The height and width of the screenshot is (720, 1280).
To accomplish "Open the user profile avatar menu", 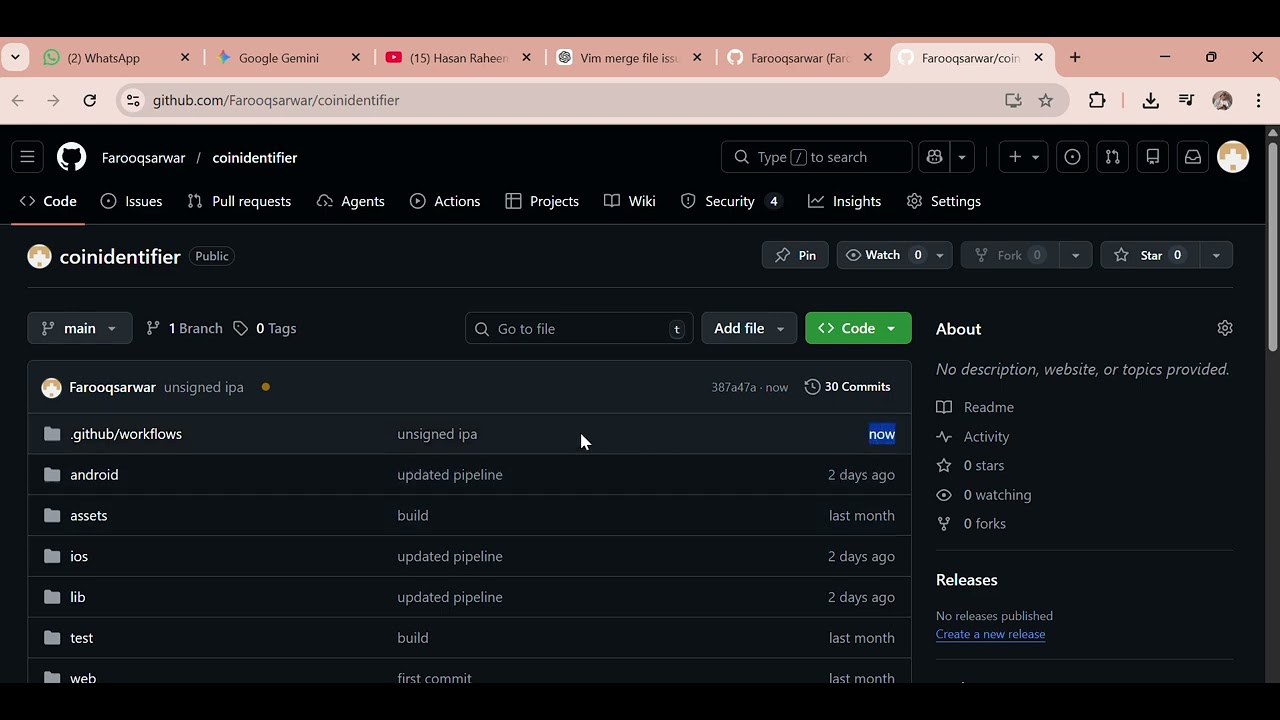I will [x=1233, y=157].
